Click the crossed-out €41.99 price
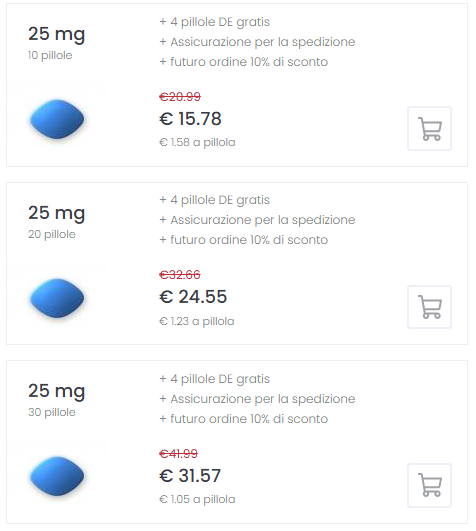The image size is (476, 531). 178,453
